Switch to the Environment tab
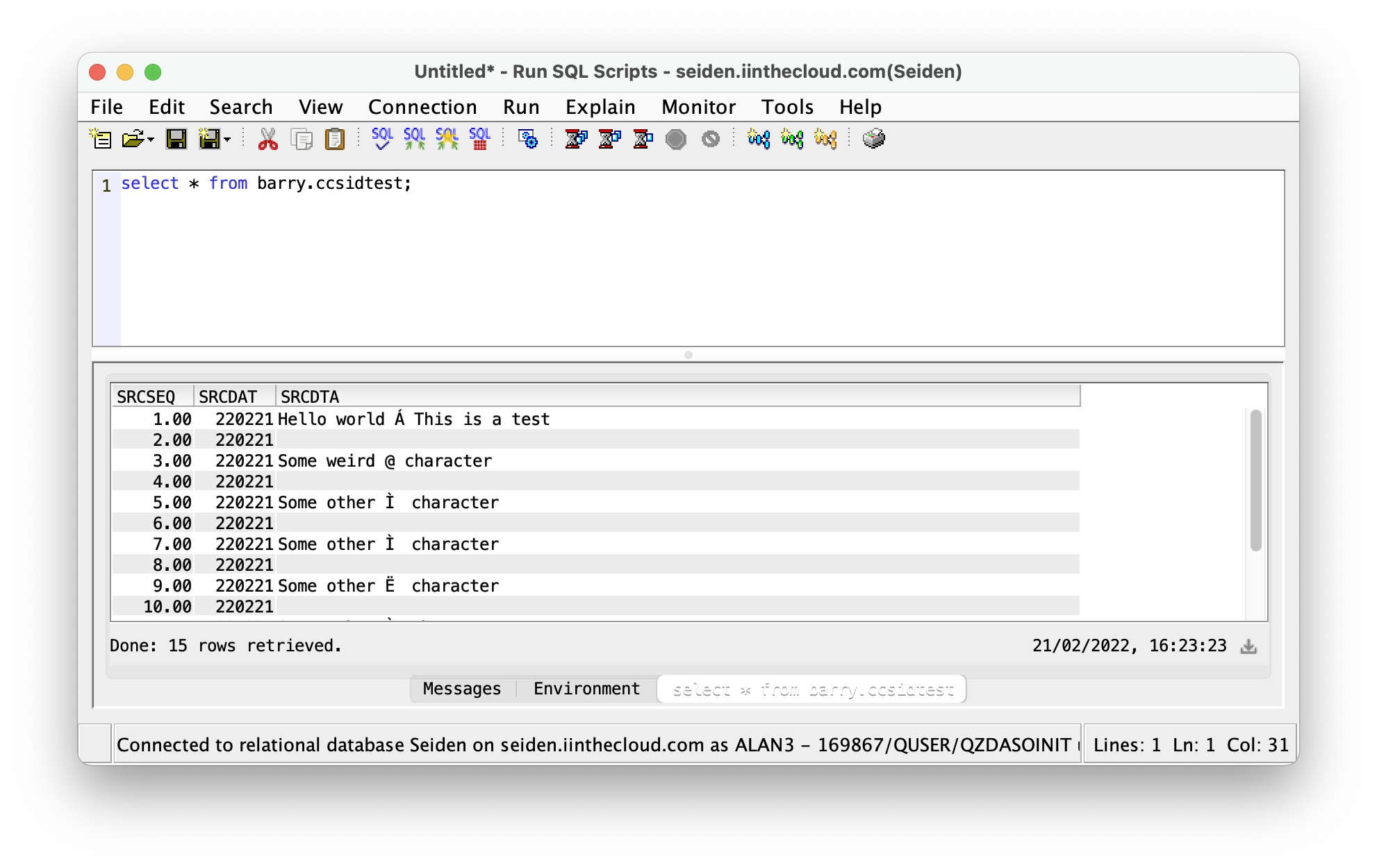Image resolution: width=1377 pixels, height=868 pixels. pyautogui.click(x=586, y=689)
